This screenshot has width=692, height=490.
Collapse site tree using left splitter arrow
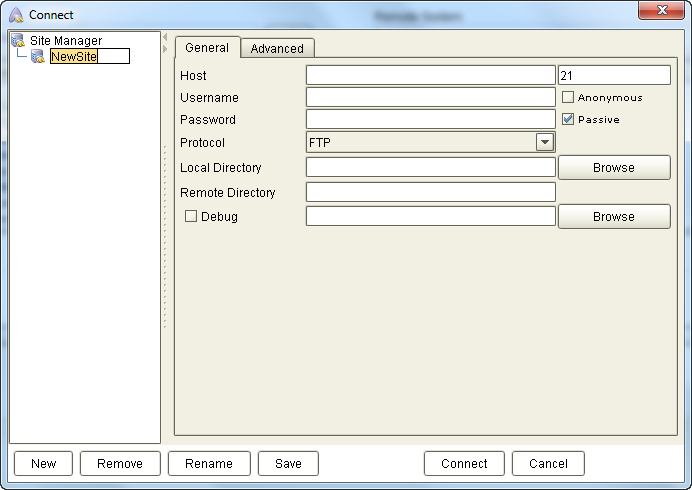(165, 37)
